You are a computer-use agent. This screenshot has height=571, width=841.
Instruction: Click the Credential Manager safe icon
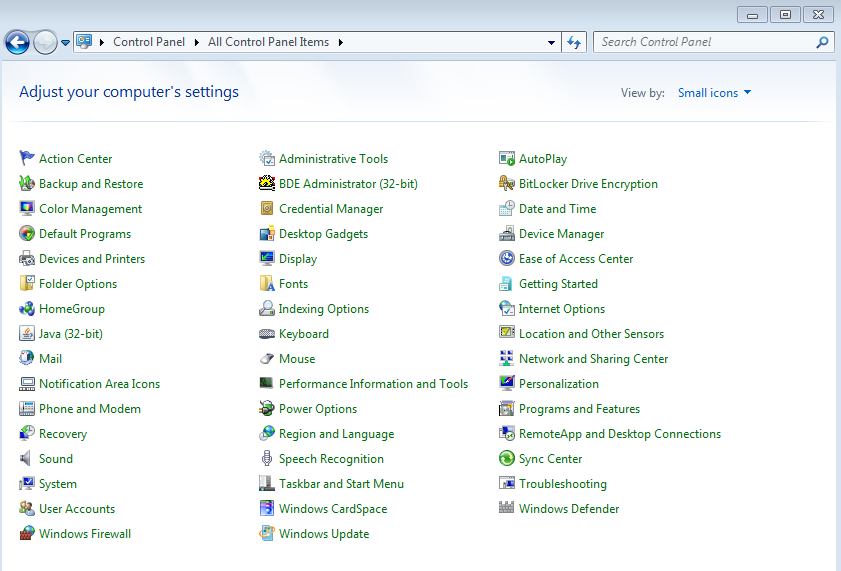[x=267, y=208]
